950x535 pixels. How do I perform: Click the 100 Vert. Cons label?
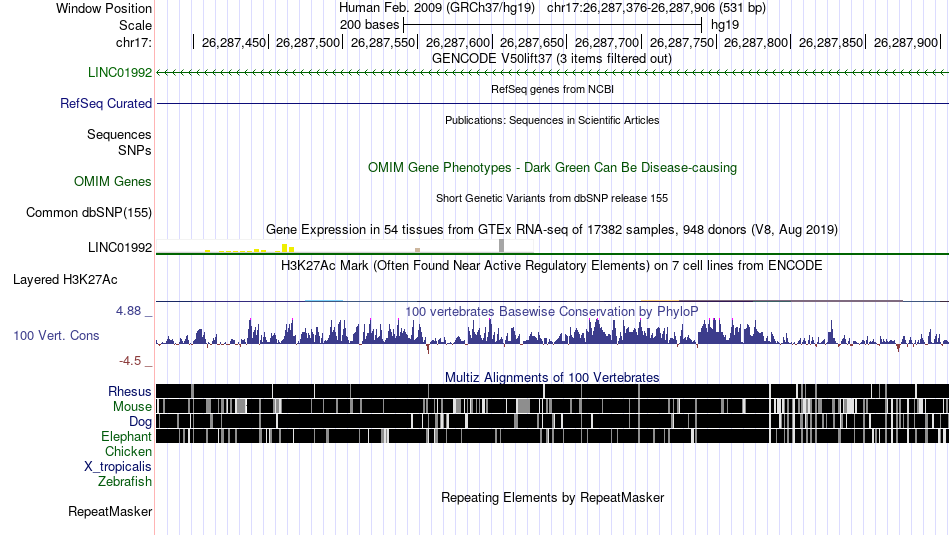pos(56,336)
